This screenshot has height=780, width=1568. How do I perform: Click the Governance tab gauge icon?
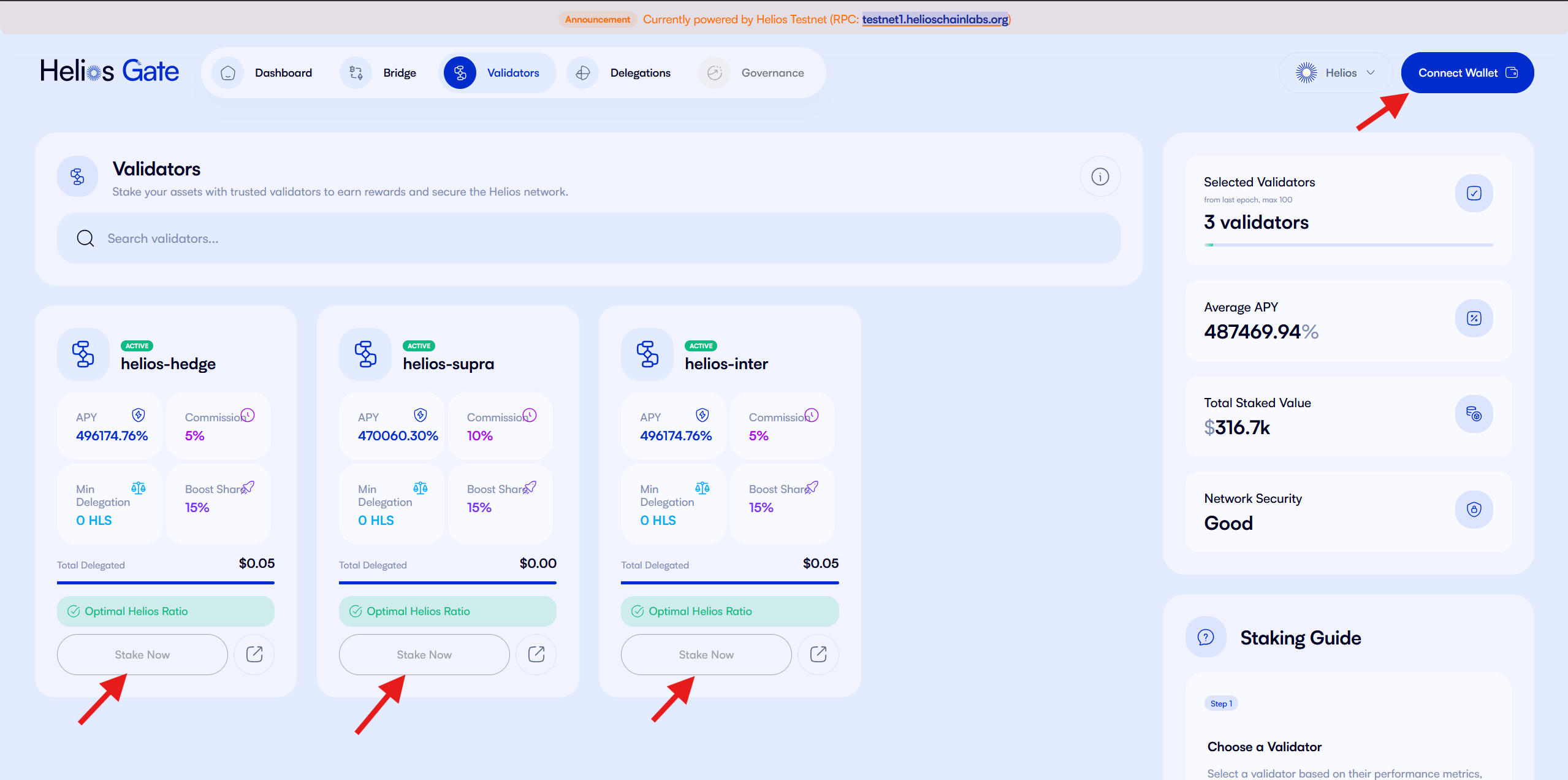[714, 73]
